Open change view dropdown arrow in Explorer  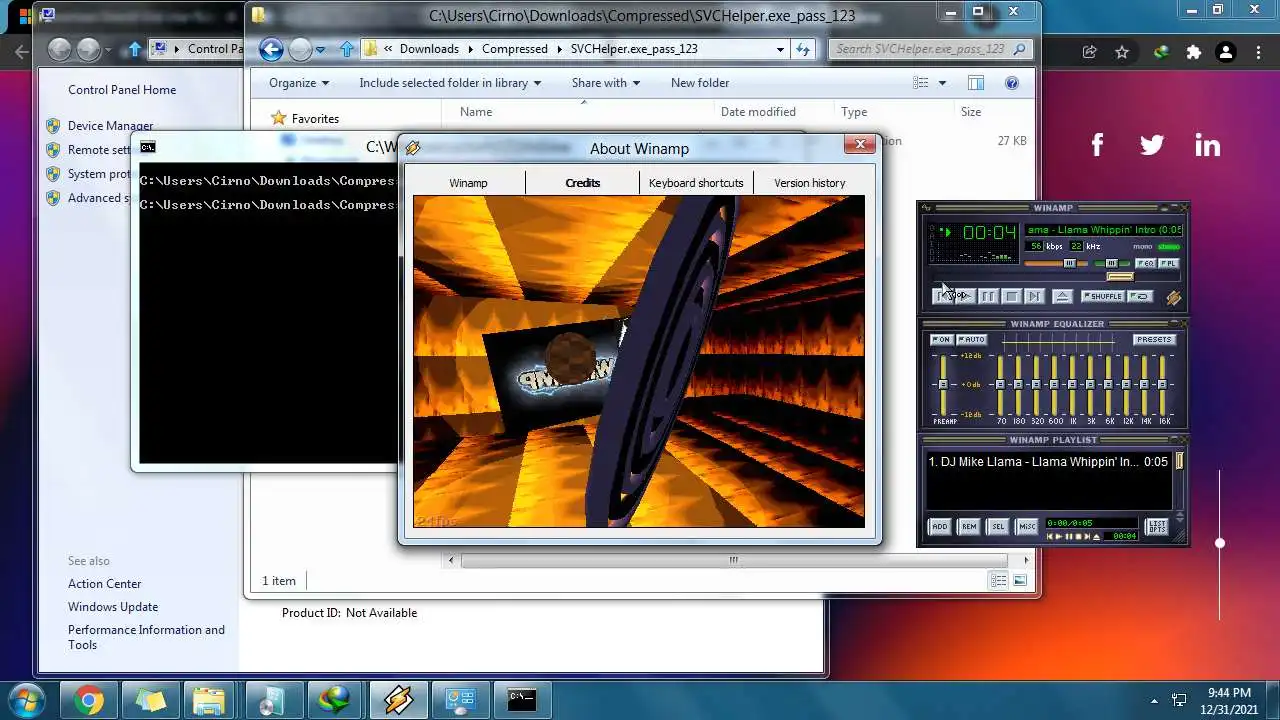942,83
